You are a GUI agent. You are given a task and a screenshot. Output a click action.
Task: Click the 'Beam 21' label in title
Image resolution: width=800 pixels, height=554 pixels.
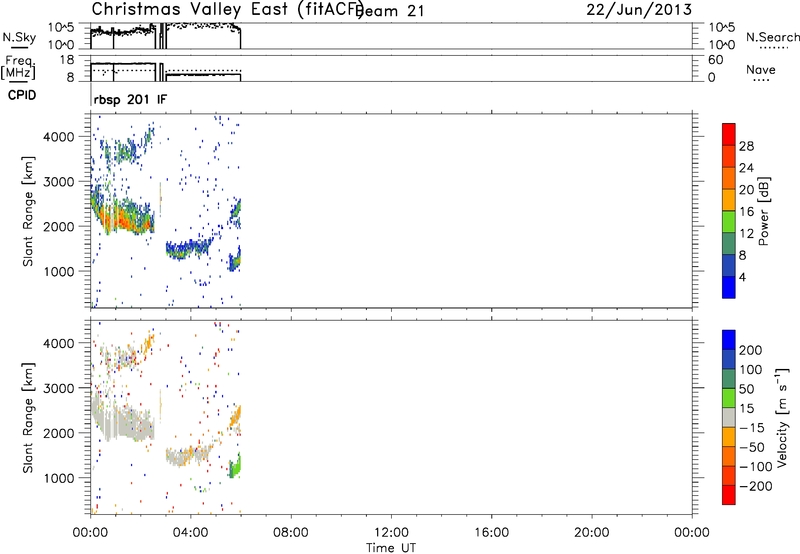(x=391, y=11)
